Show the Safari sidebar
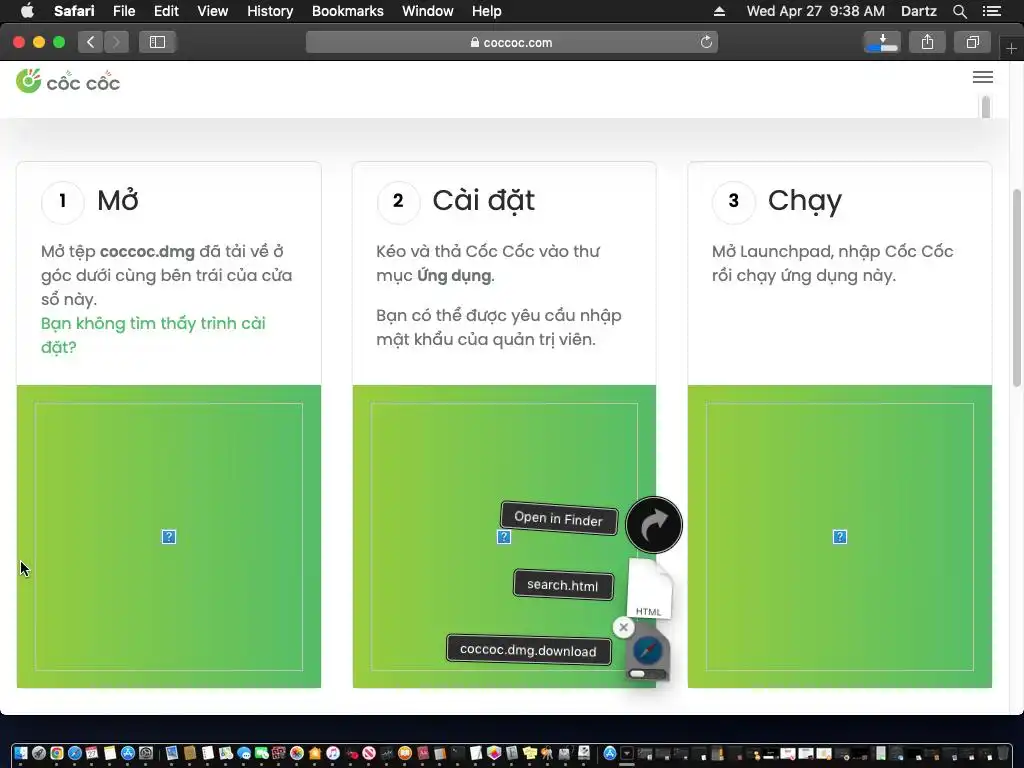 tap(157, 42)
